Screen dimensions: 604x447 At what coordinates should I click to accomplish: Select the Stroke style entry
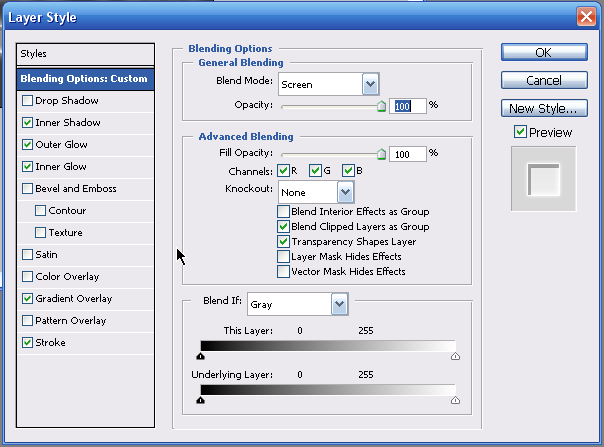coord(51,343)
